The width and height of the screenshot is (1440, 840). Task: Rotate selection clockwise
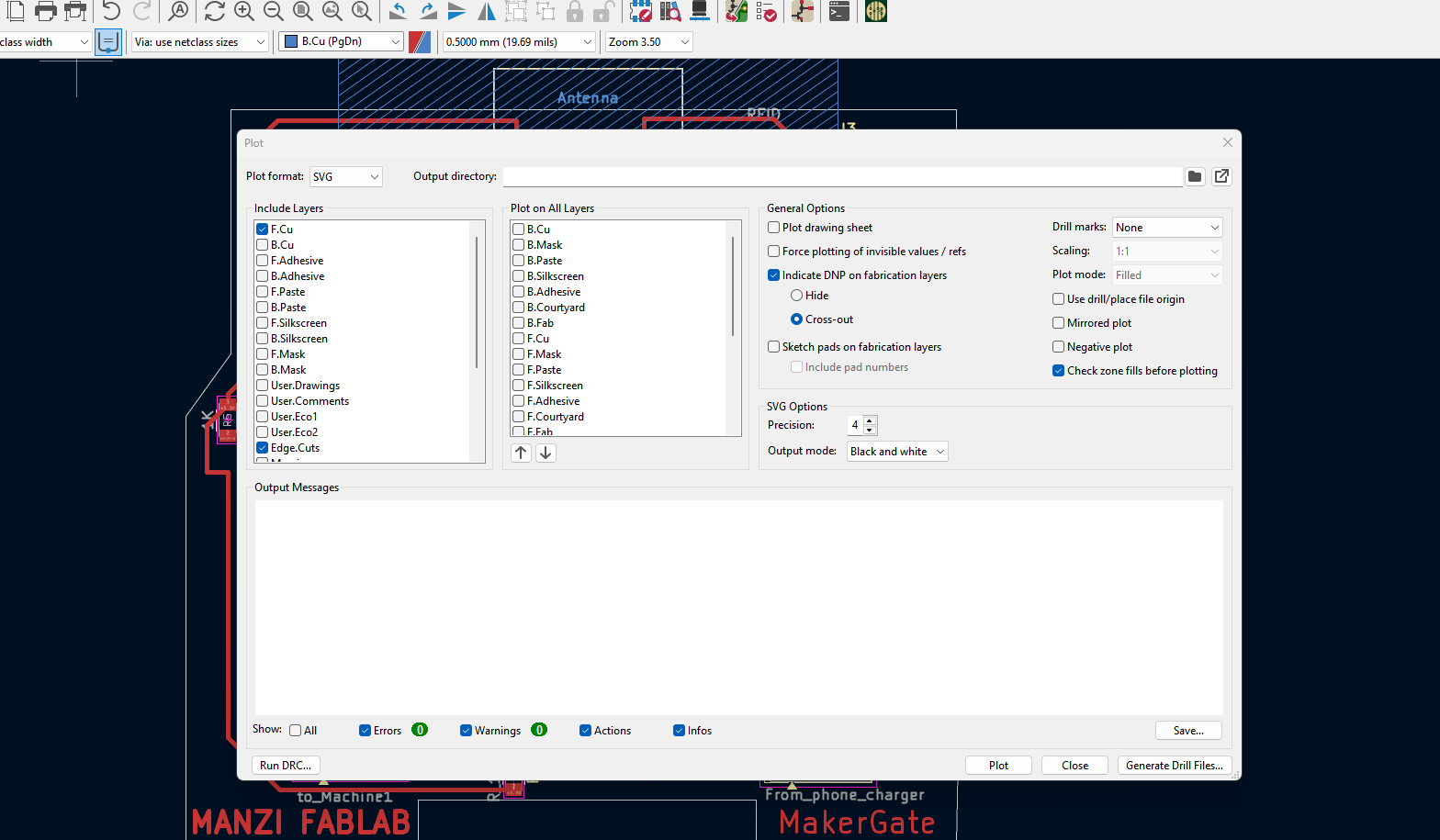point(427,11)
